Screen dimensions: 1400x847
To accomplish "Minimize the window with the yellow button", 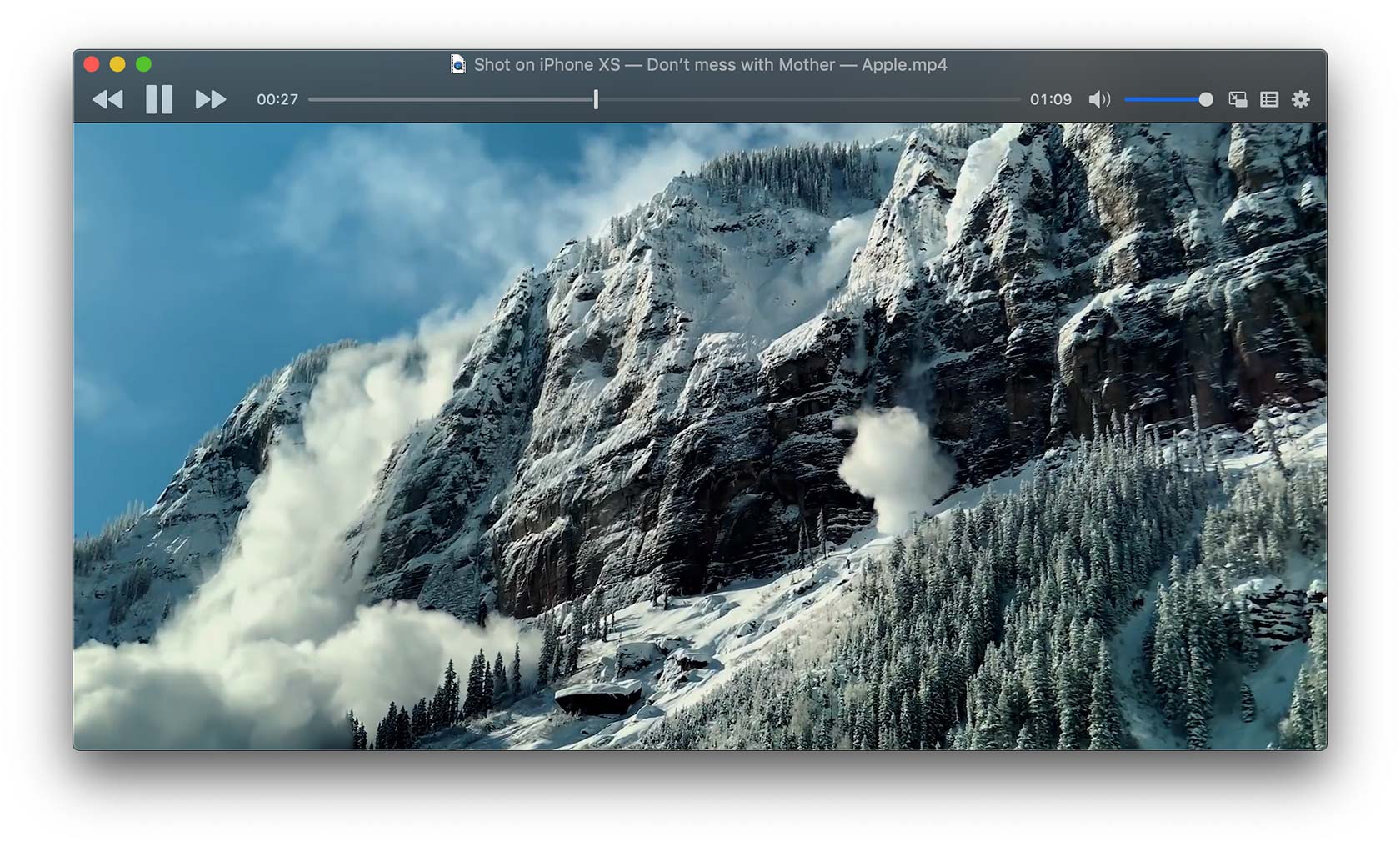I will [117, 64].
